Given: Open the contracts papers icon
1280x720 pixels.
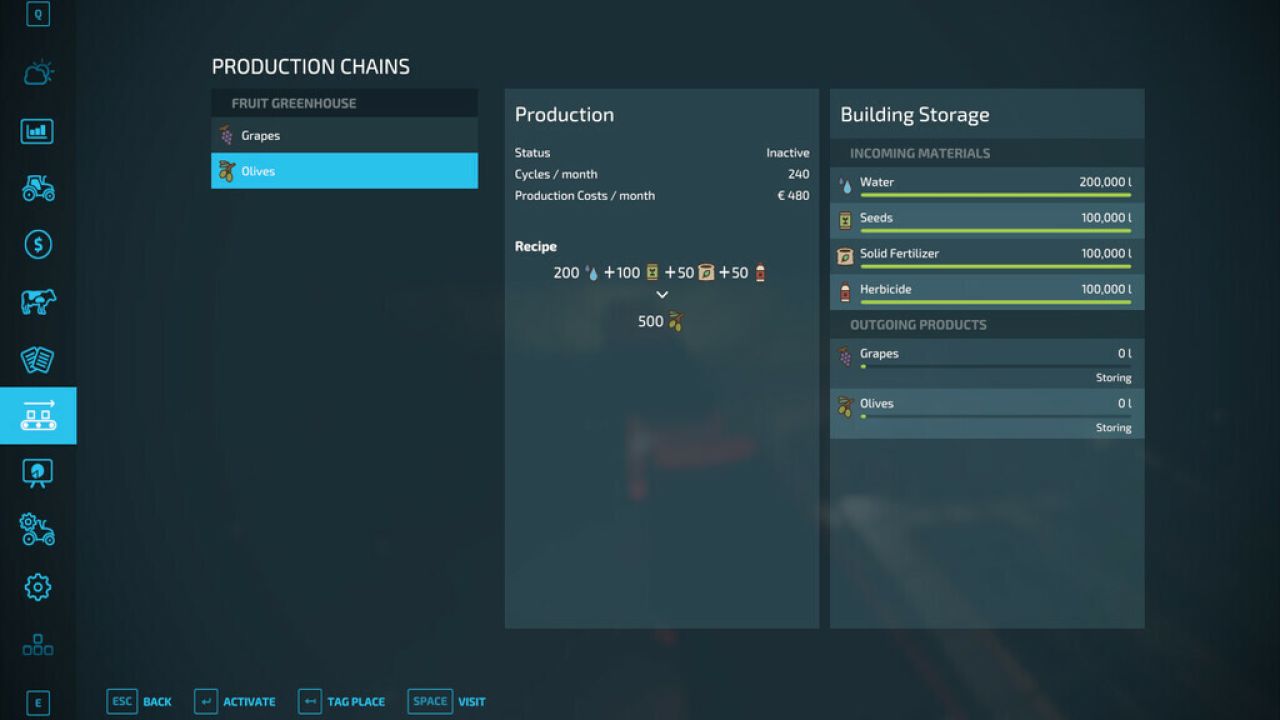Looking at the screenshot, I should 38,359.
